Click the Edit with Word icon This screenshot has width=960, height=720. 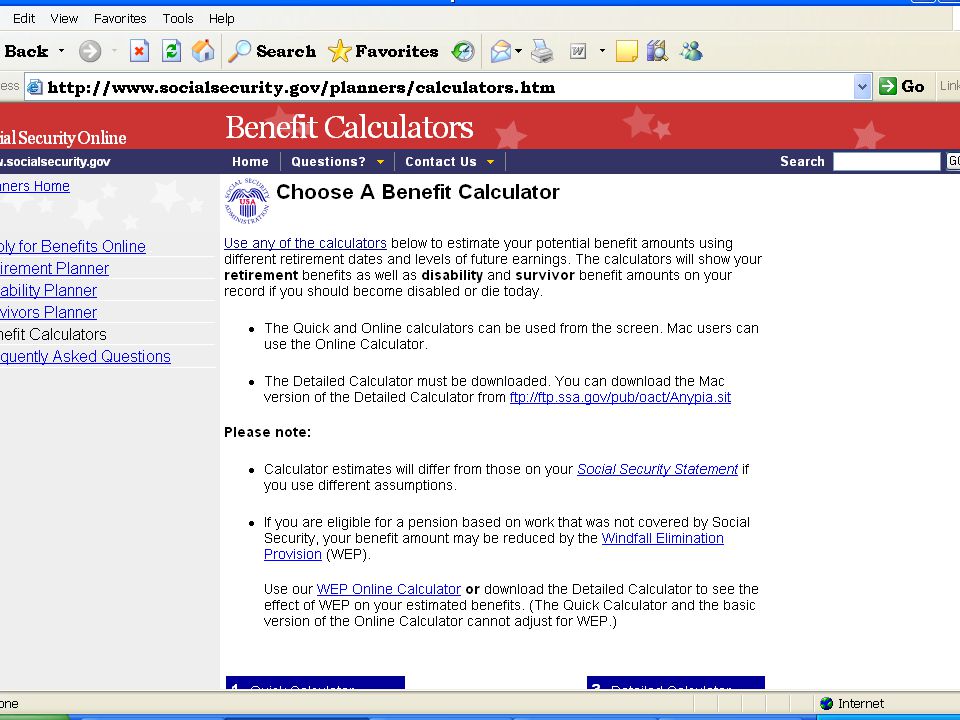tap(578, 51)
